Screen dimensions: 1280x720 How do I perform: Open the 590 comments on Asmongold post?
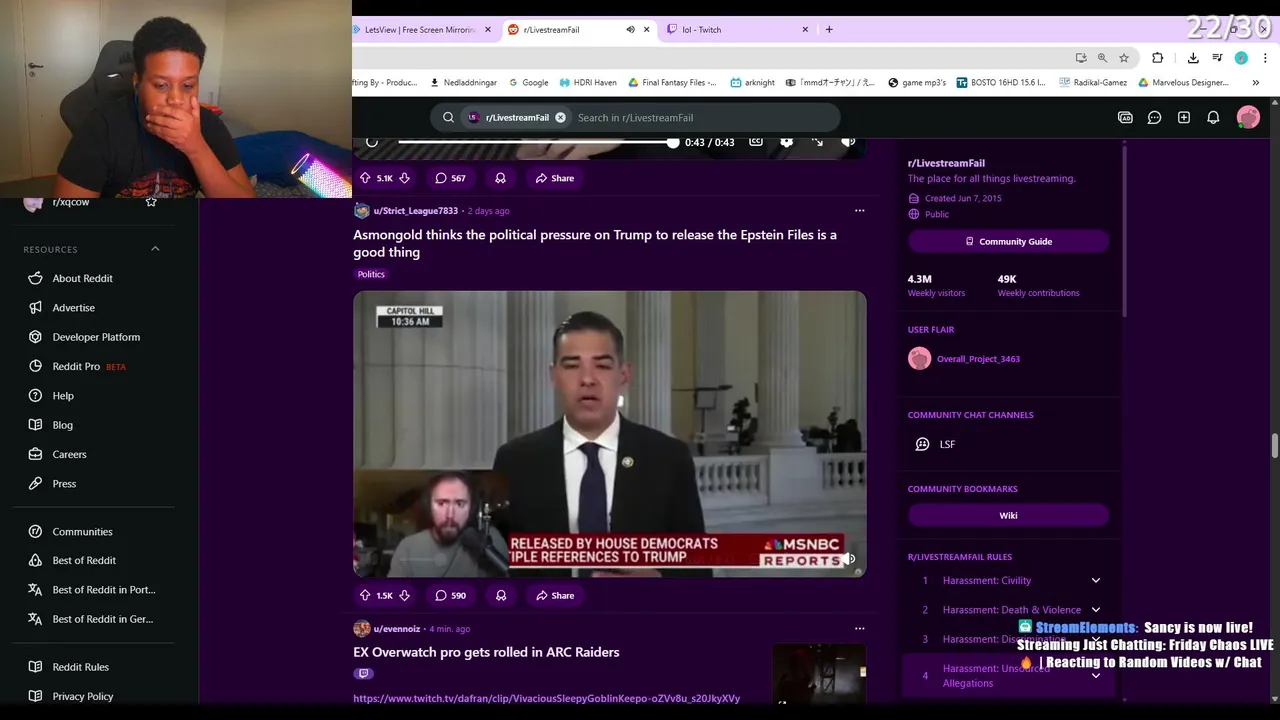[x=450, y=595]
